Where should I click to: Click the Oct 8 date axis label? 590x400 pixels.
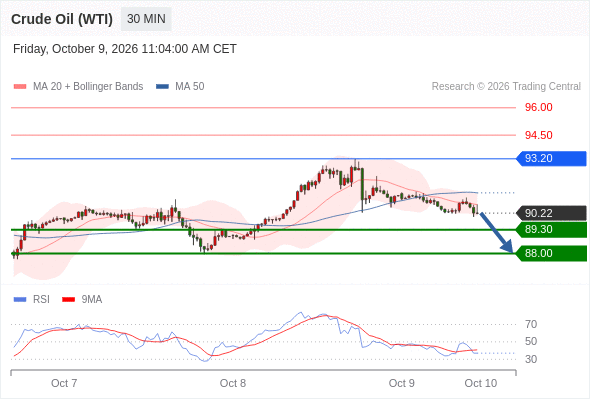233,383
